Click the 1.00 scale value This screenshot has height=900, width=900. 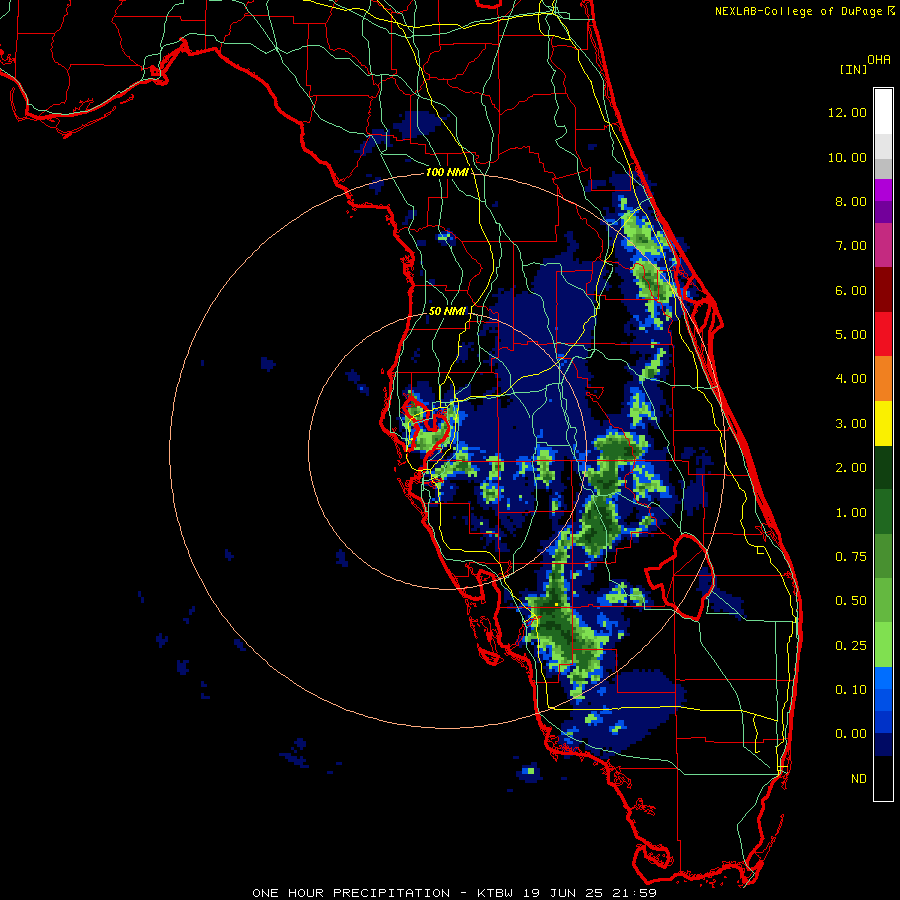[851, 513]
